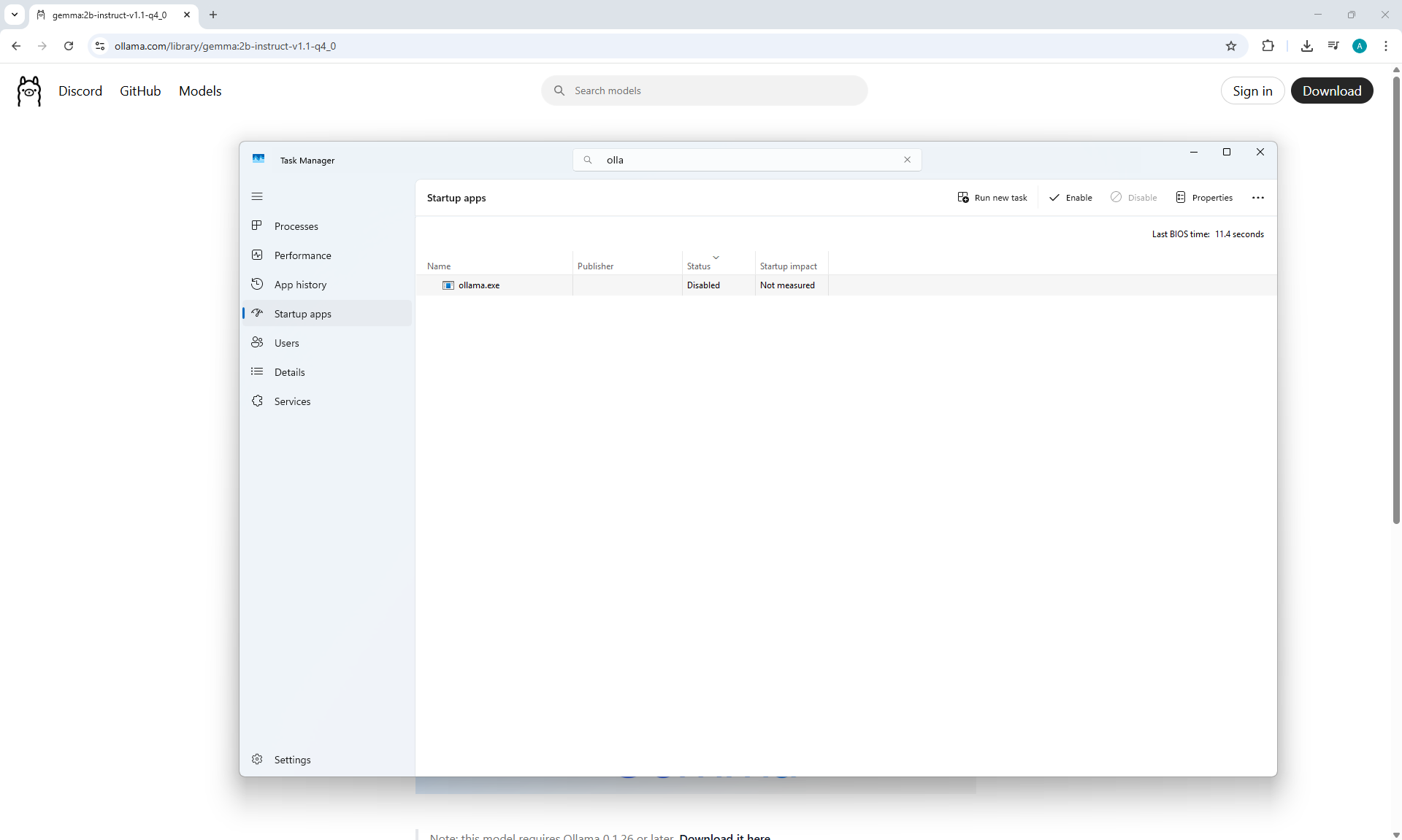Screen dimensions: 1402x840
Task: Open the Performance page in the sidebar
Action: [302, 255]
